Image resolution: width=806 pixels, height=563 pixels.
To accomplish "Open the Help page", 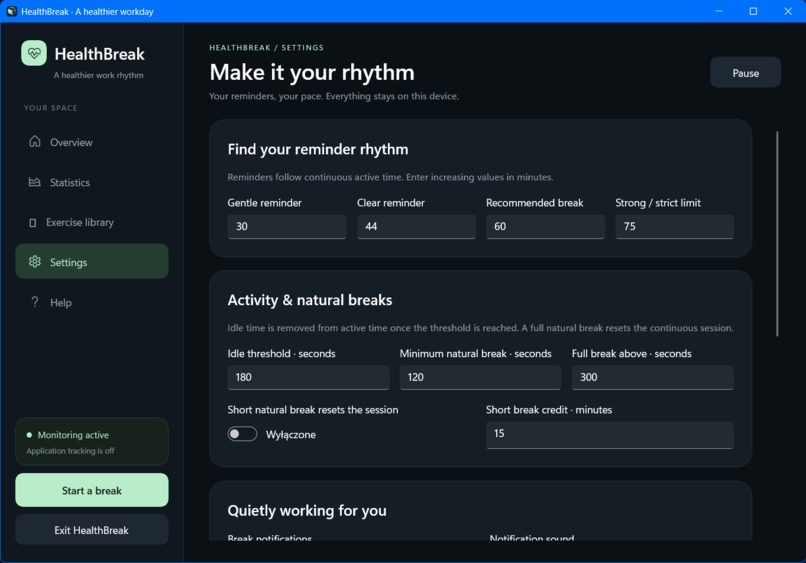I will point(92,302).
